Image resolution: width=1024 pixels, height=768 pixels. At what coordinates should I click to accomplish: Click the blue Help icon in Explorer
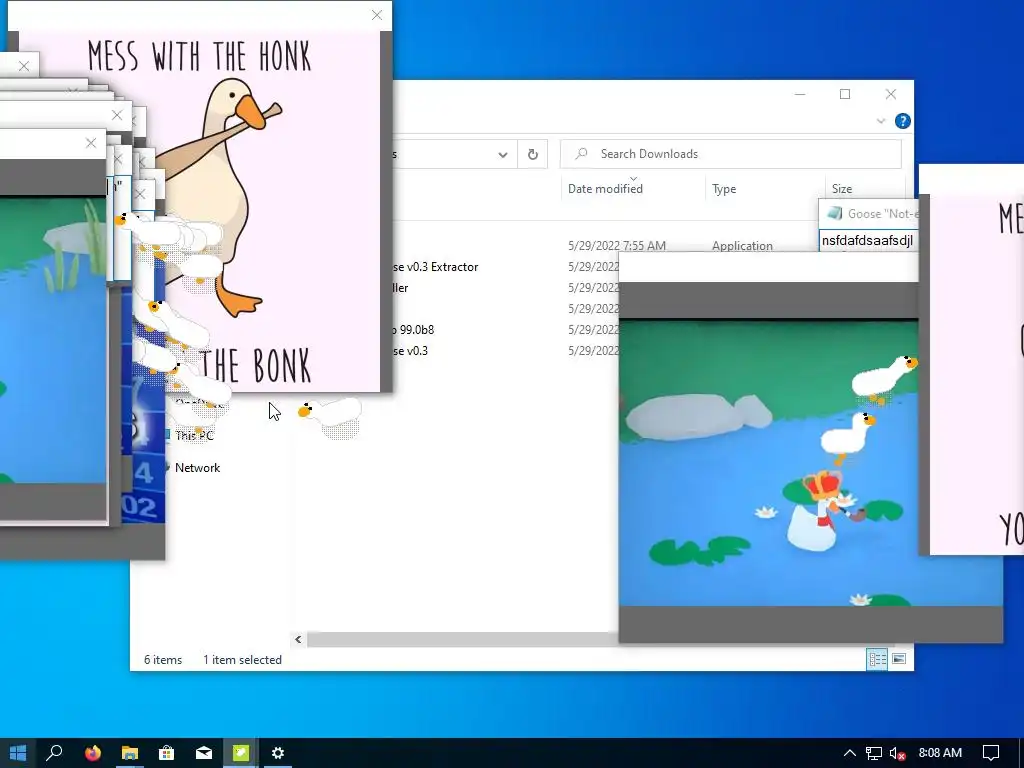click(903, 121)
